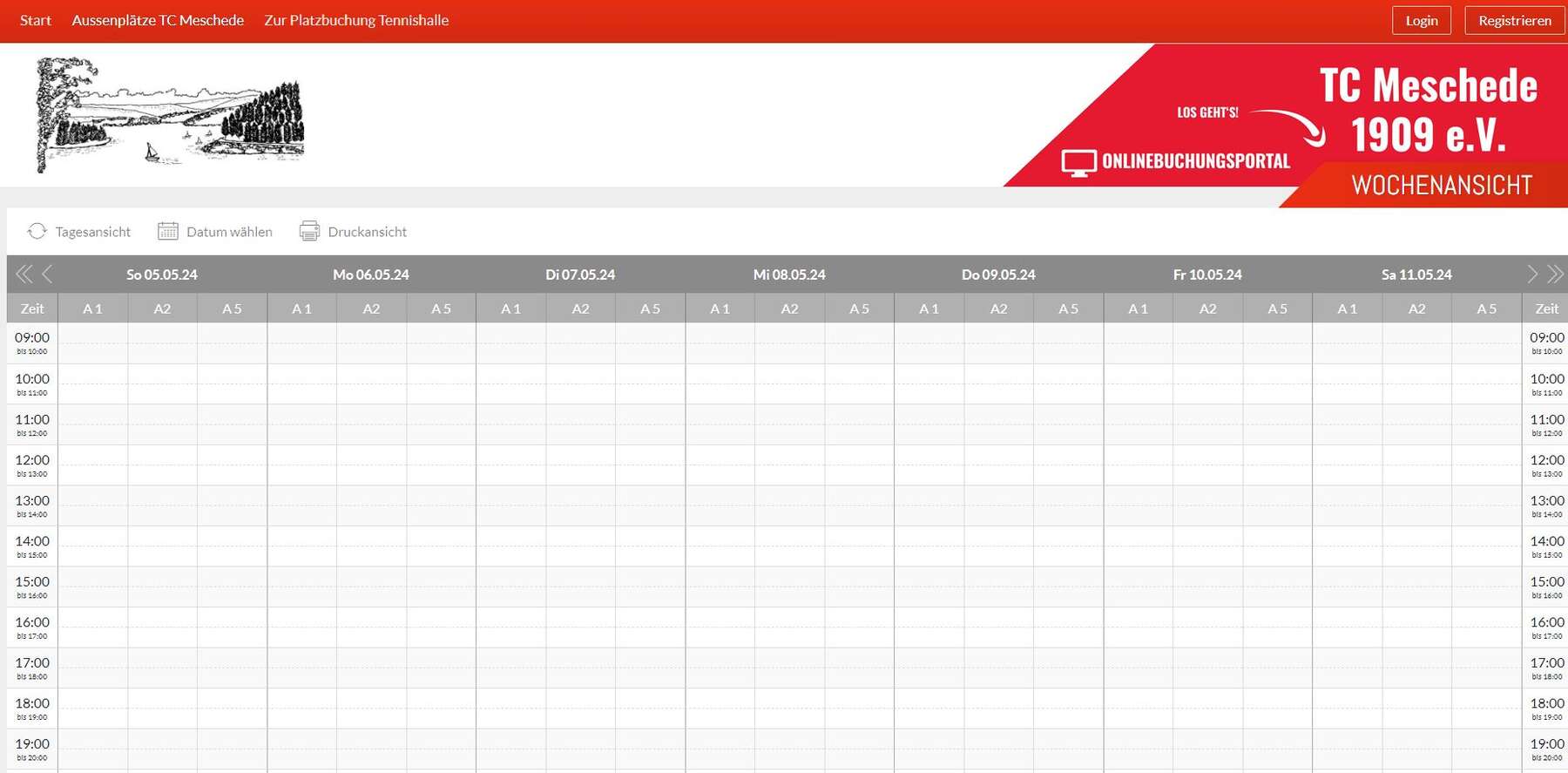Open Aussenplätze TC Meschede page

pyautogui.click(x=158, y=20)
